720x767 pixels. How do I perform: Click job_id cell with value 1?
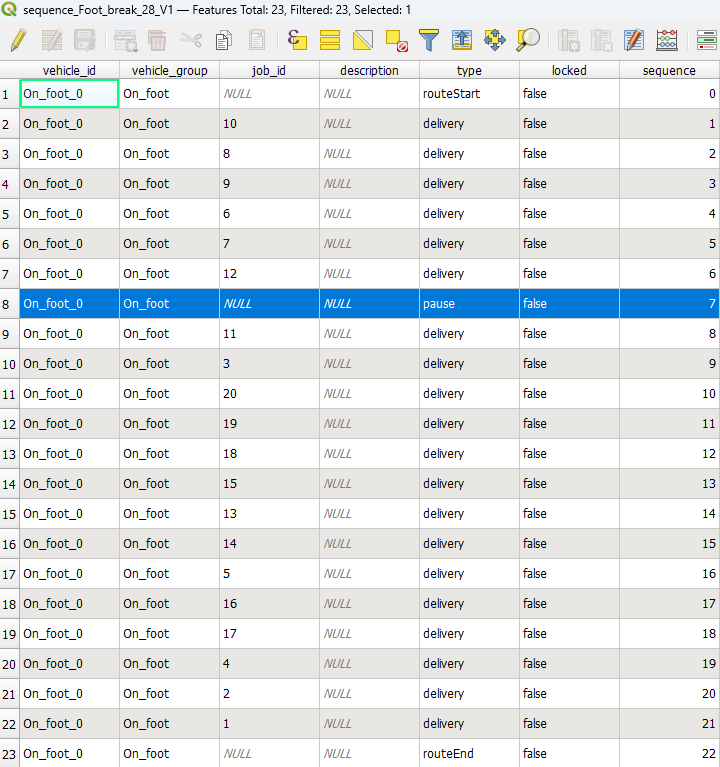pyautogui.click(x=269, y=723)
